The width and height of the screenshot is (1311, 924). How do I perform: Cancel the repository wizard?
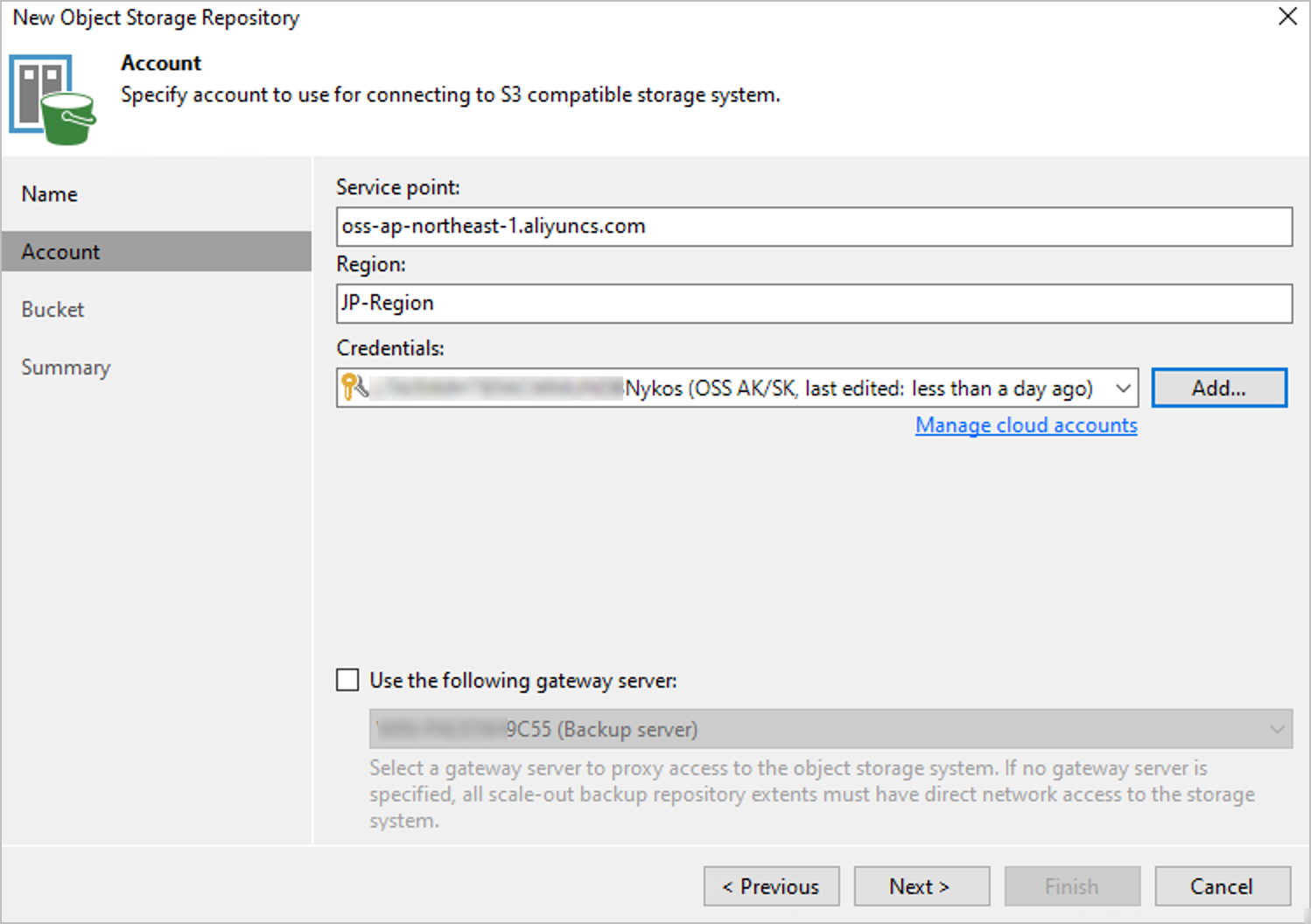[1223, 886]
